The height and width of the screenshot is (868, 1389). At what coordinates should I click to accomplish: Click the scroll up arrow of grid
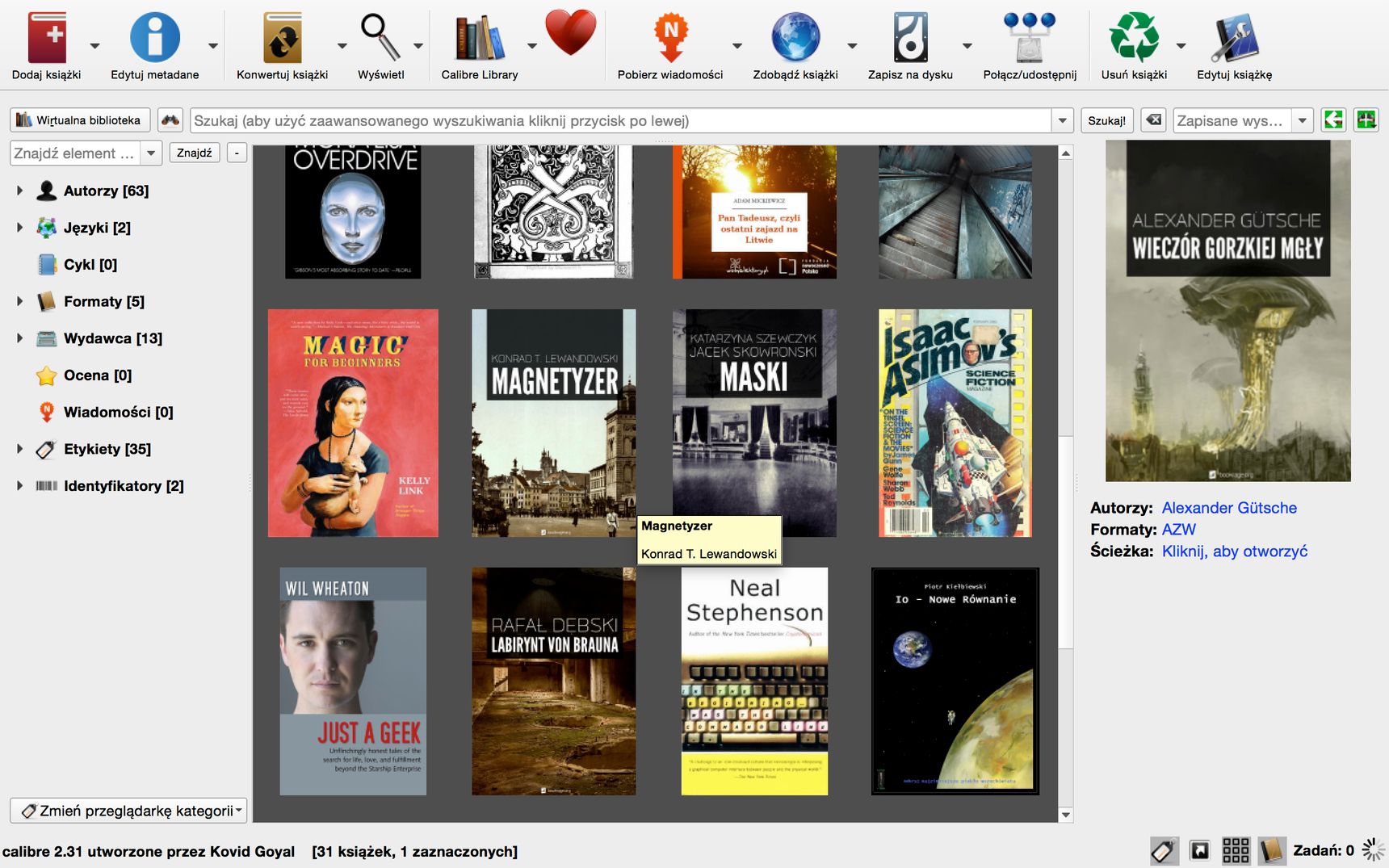[1066, 153]
